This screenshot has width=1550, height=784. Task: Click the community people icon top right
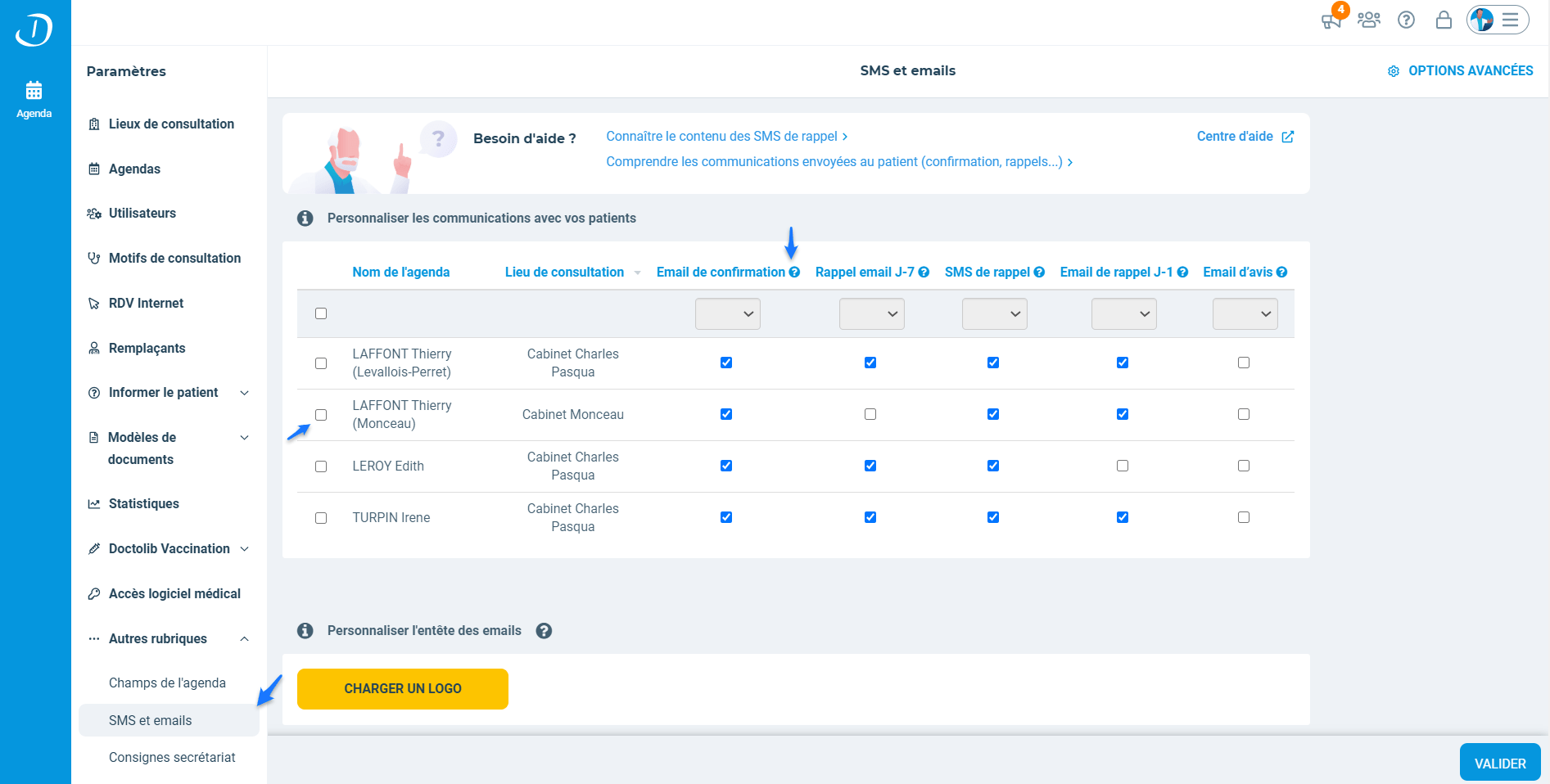[1369, 20]
